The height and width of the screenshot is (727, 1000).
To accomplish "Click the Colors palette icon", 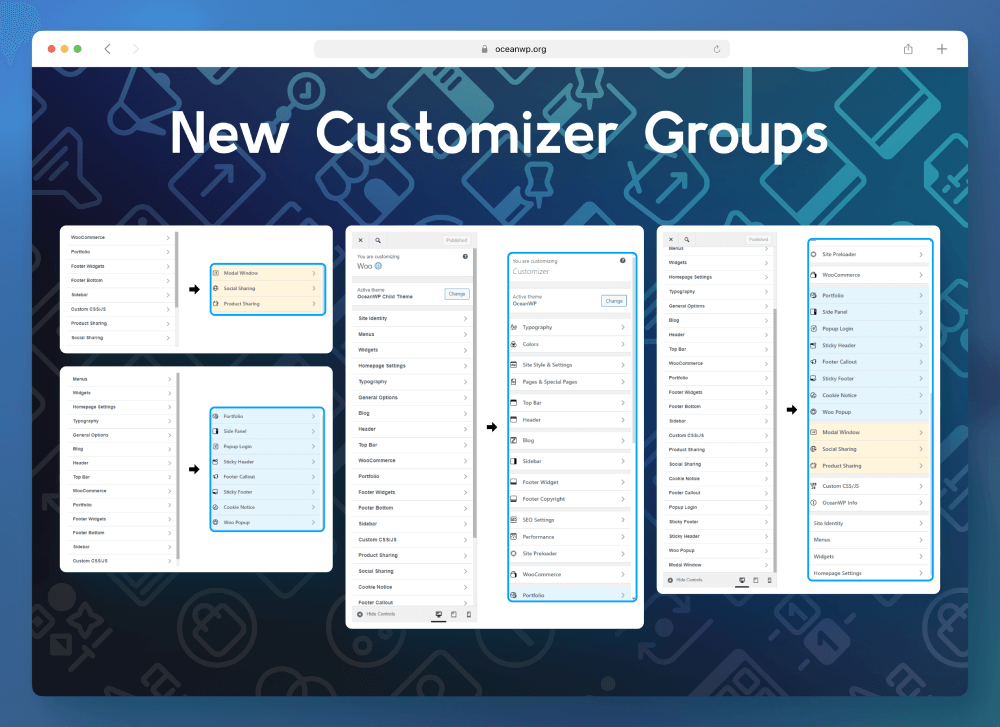I will pos(514,344).
